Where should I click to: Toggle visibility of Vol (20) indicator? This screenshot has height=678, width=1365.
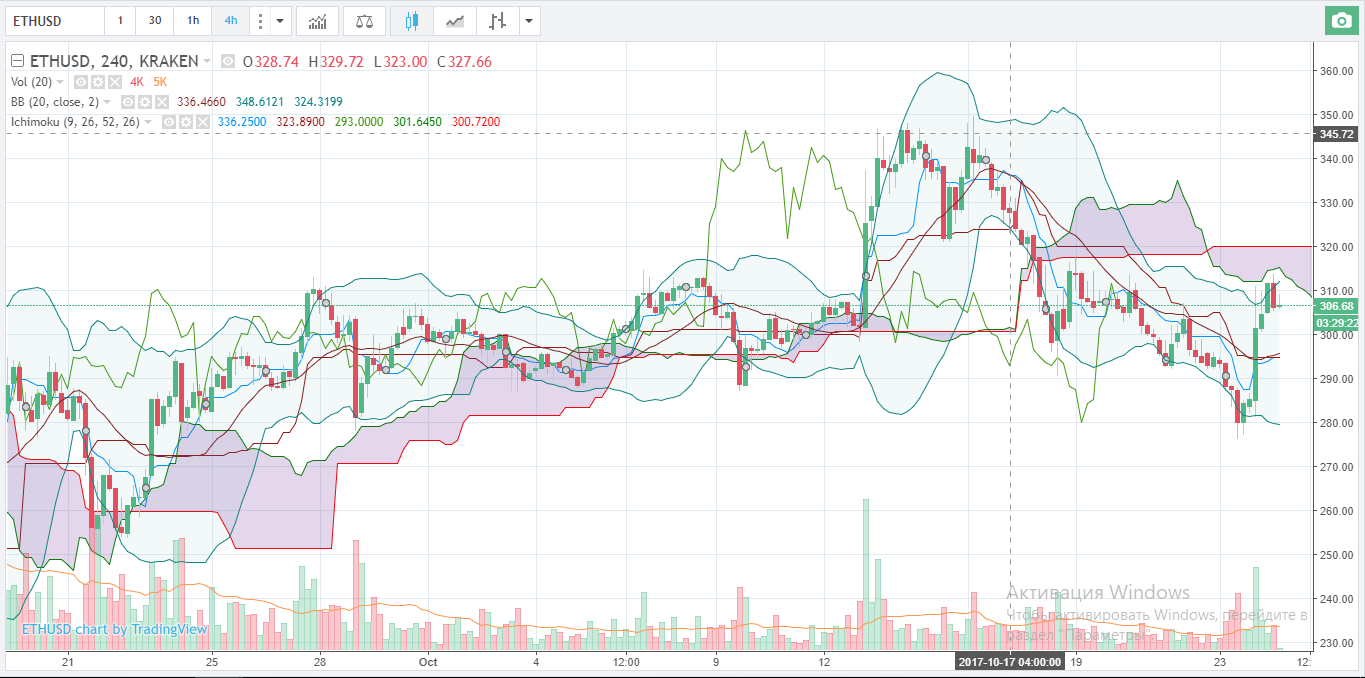[83, 82]
